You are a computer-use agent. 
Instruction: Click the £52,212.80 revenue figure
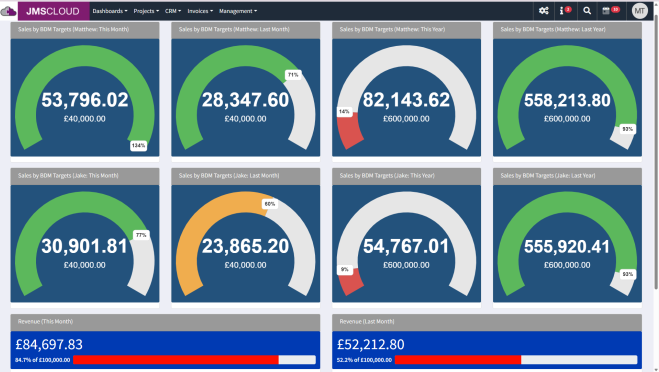[x=371, y=345]
